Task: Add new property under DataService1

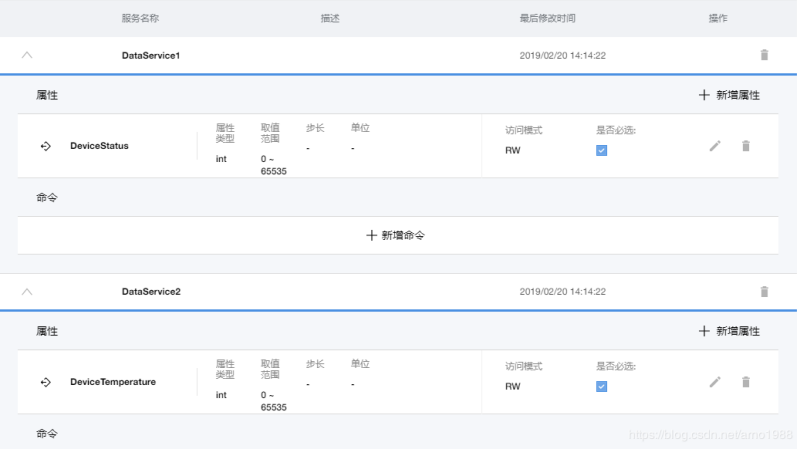Action: 729,95
